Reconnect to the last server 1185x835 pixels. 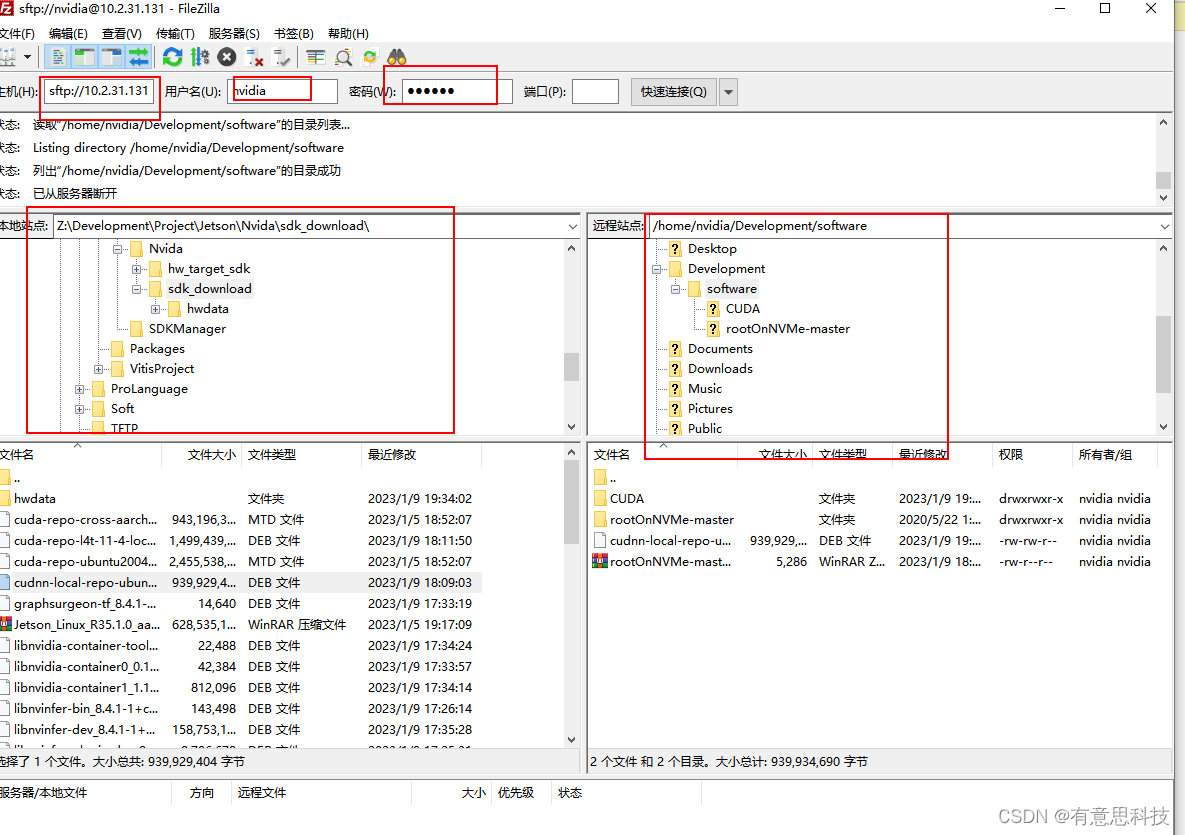point(281,57)
